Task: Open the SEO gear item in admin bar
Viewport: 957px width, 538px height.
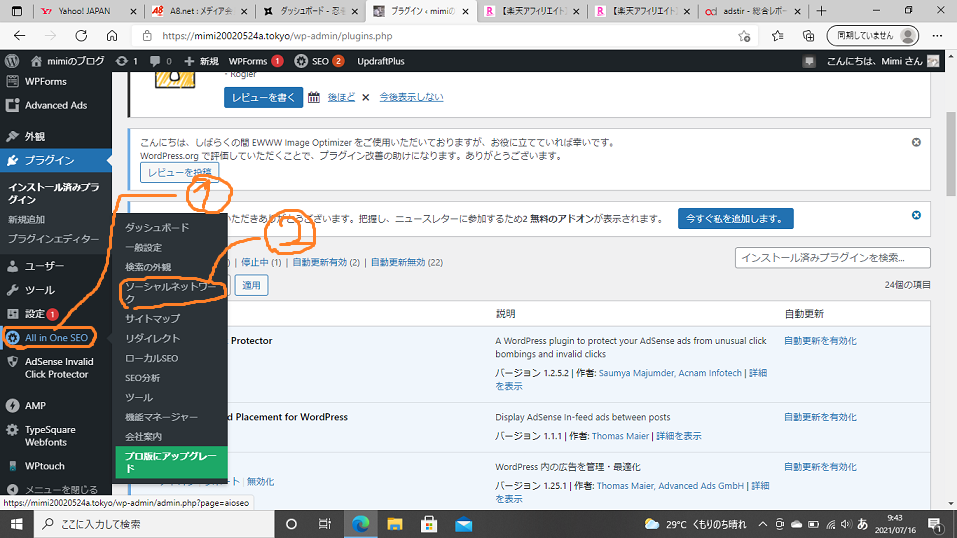Action: (319, 61)
